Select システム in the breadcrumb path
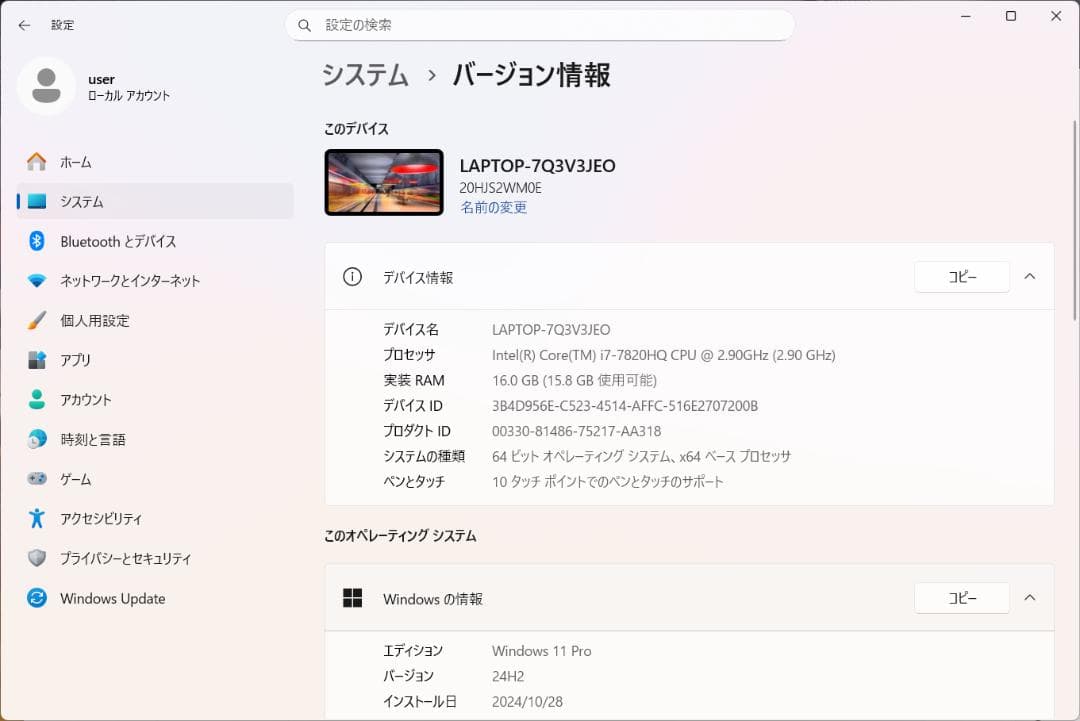This screenshot has height=721, width=1080. pos(365,75)
